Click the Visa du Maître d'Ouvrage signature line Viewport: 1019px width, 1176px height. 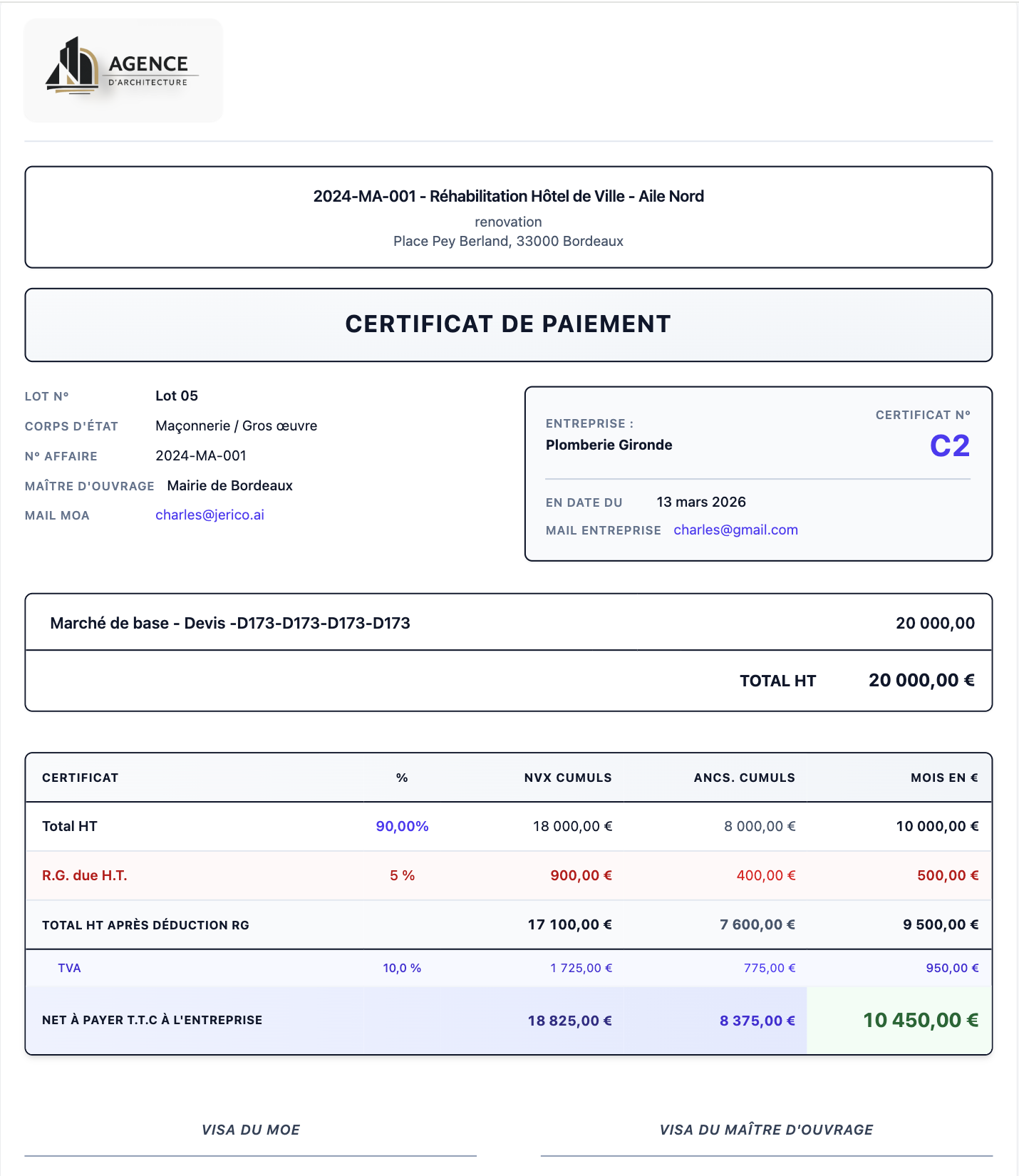coord(766,1155)
